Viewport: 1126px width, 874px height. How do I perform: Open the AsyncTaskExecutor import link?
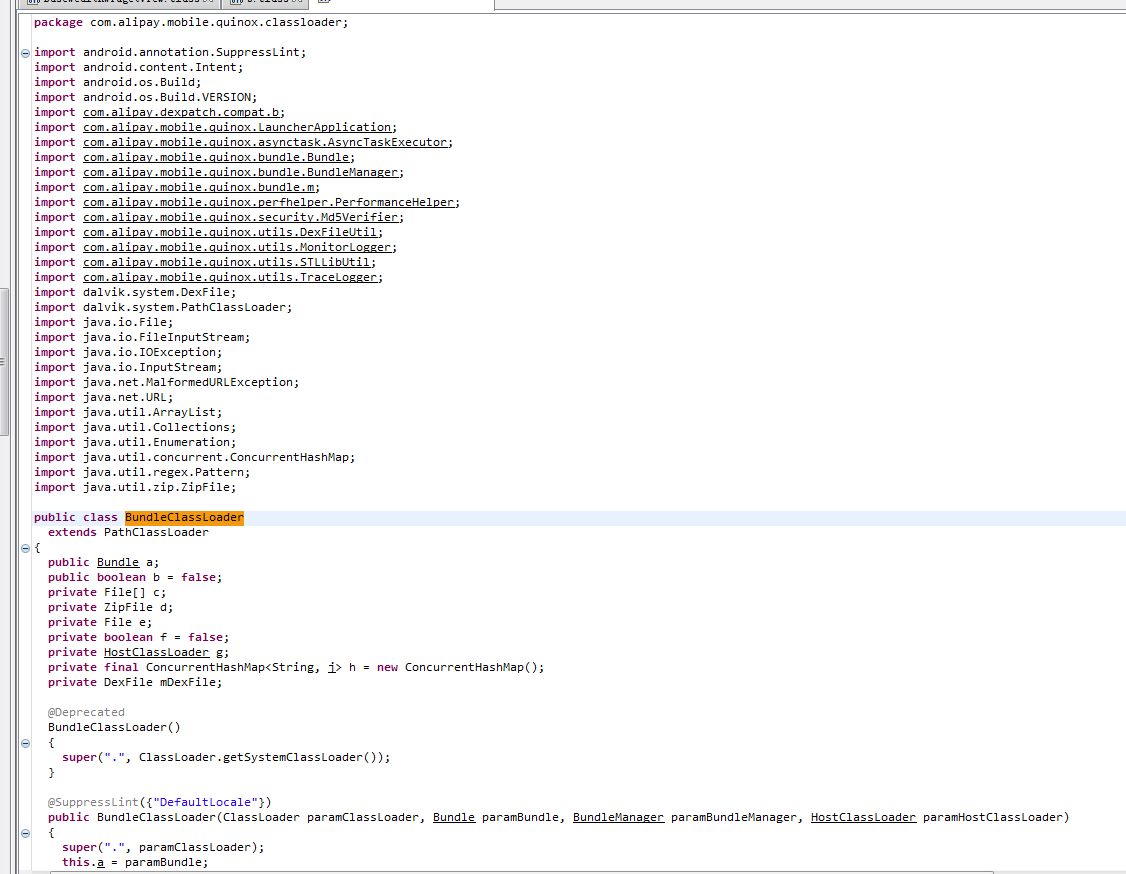265,142
